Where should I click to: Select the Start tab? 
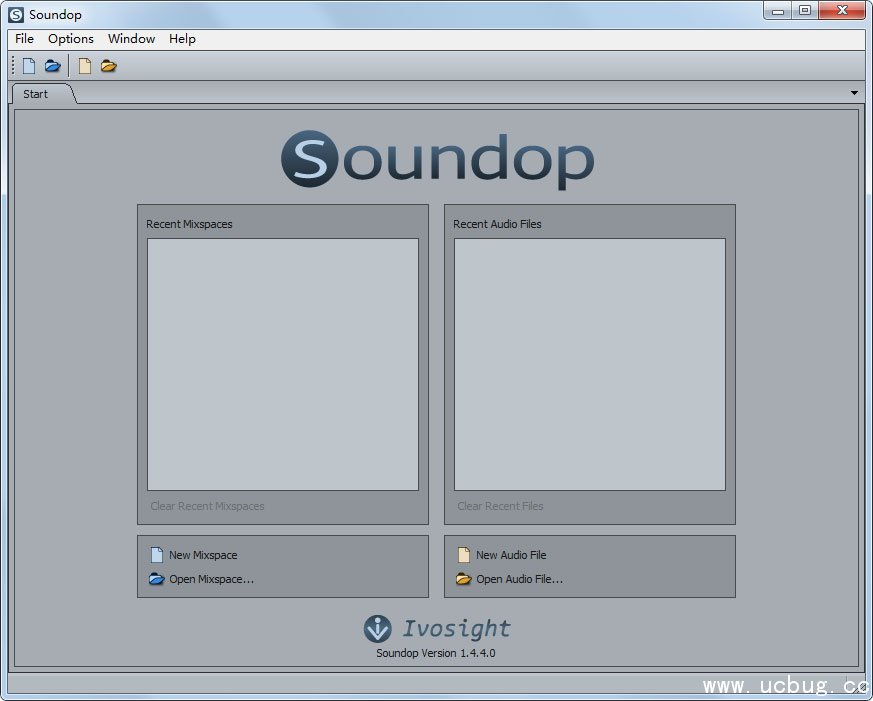pos(36,94)
